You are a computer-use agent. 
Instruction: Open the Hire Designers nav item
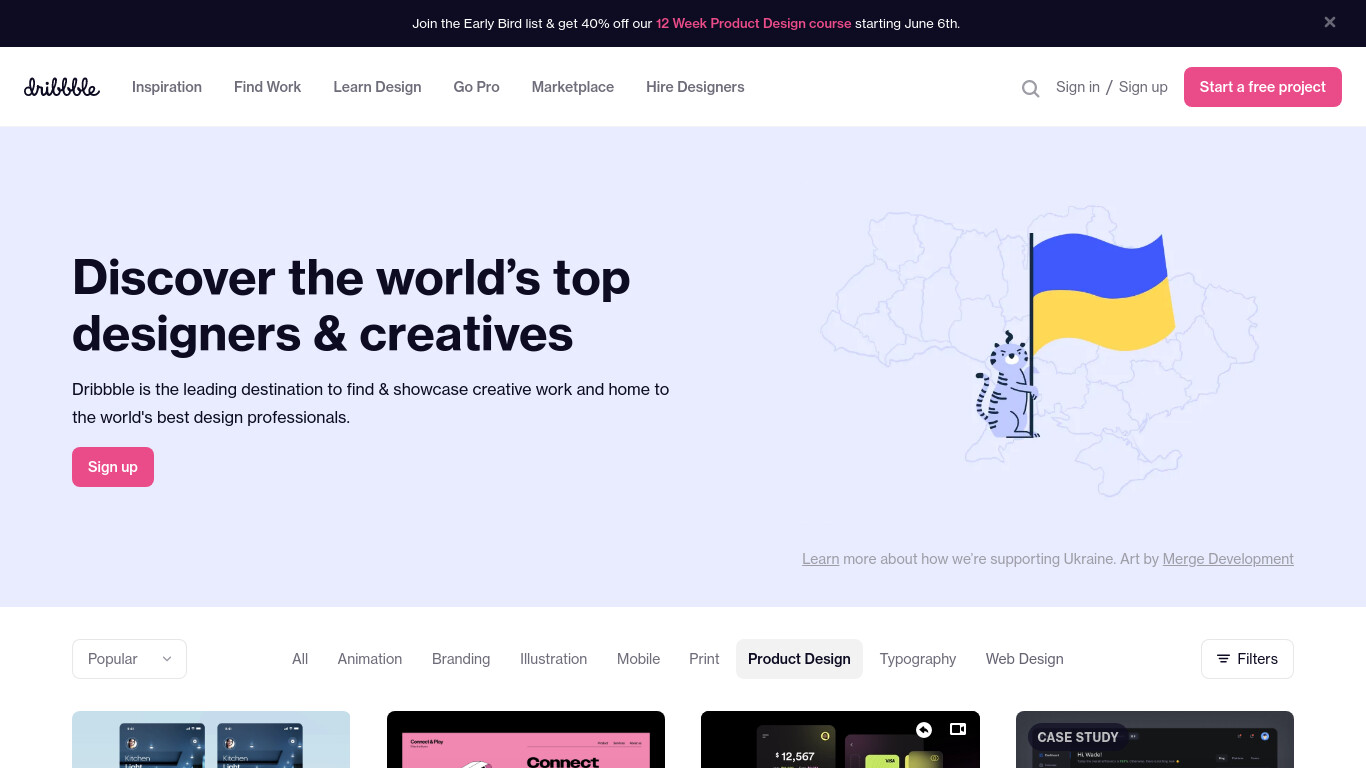coord(695,87)
